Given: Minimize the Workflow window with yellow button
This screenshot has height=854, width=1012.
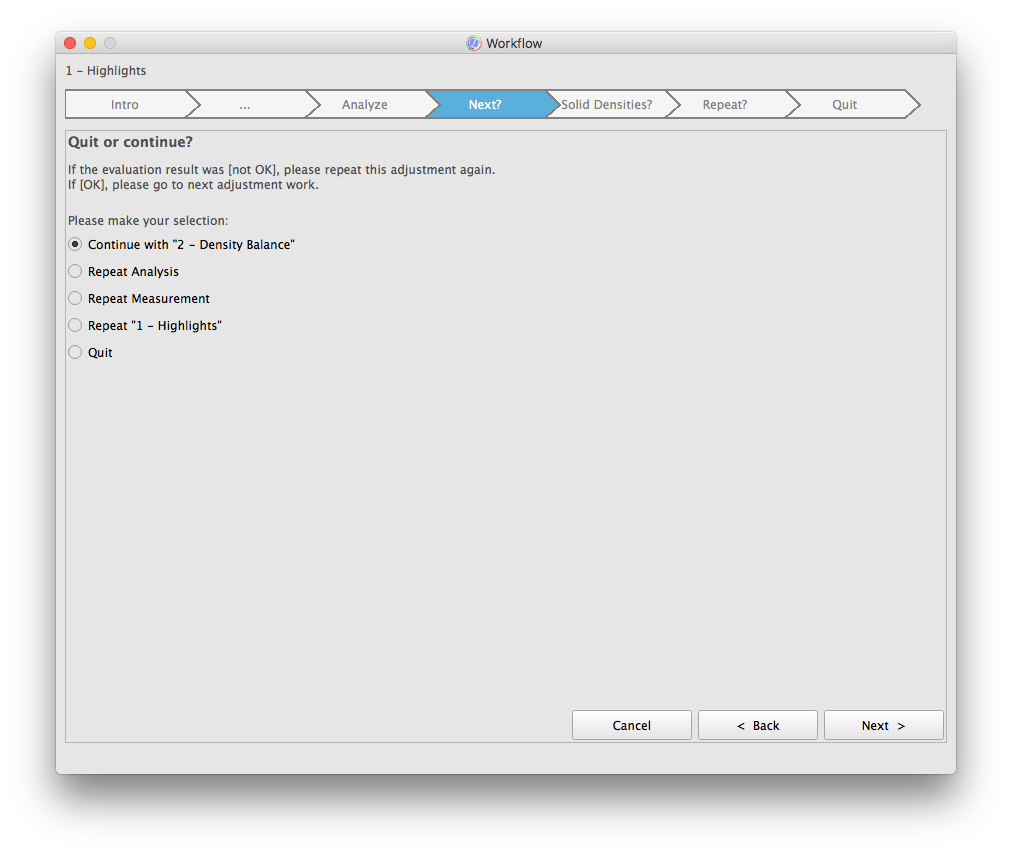Looking at the screenshot, I should click(90, 43).
